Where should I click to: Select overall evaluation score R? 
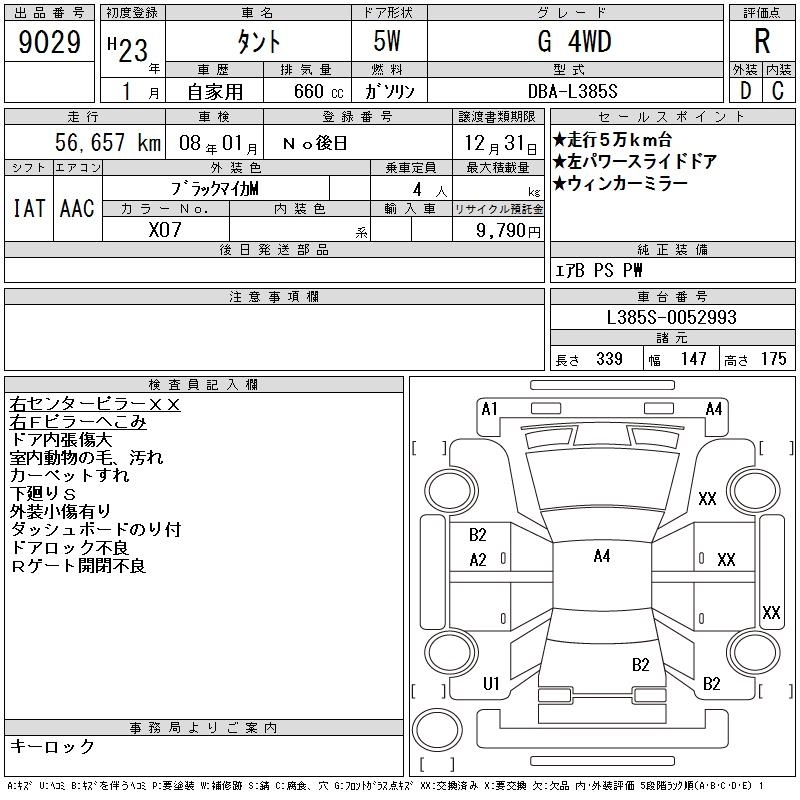[x=762, y=41]
